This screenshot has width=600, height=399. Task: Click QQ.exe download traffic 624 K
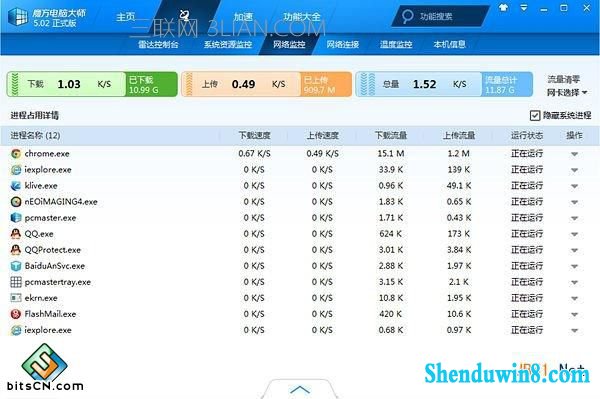click(x=391, y=234)
